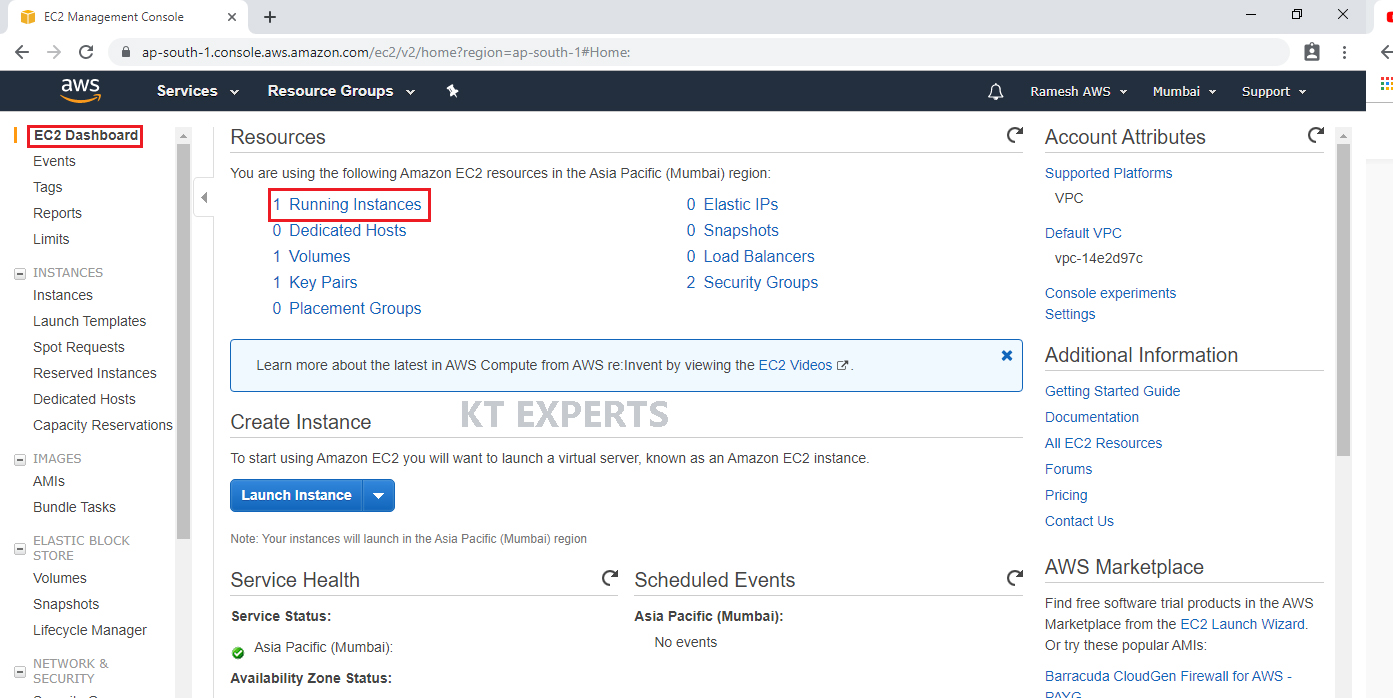Select Reserved Instances in the sidebar
The height and width of the screenshot is (698, 1393).
95,373
